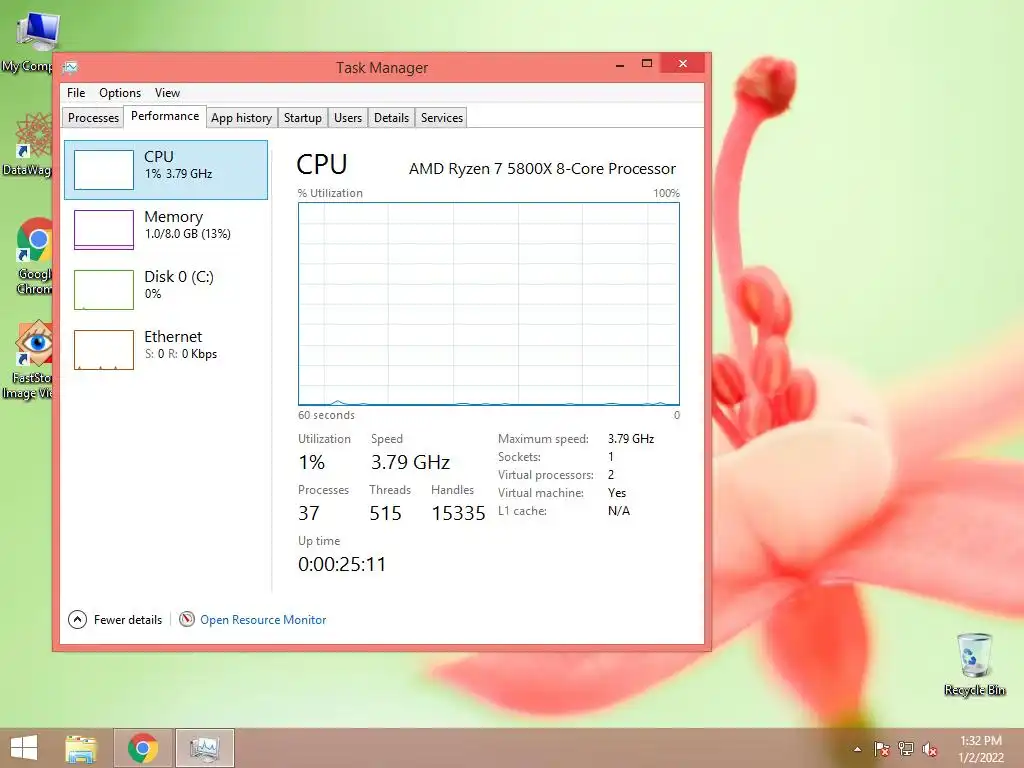1024x768 pixels.
Task: Select the Memory resource panel
Action: 166,229
